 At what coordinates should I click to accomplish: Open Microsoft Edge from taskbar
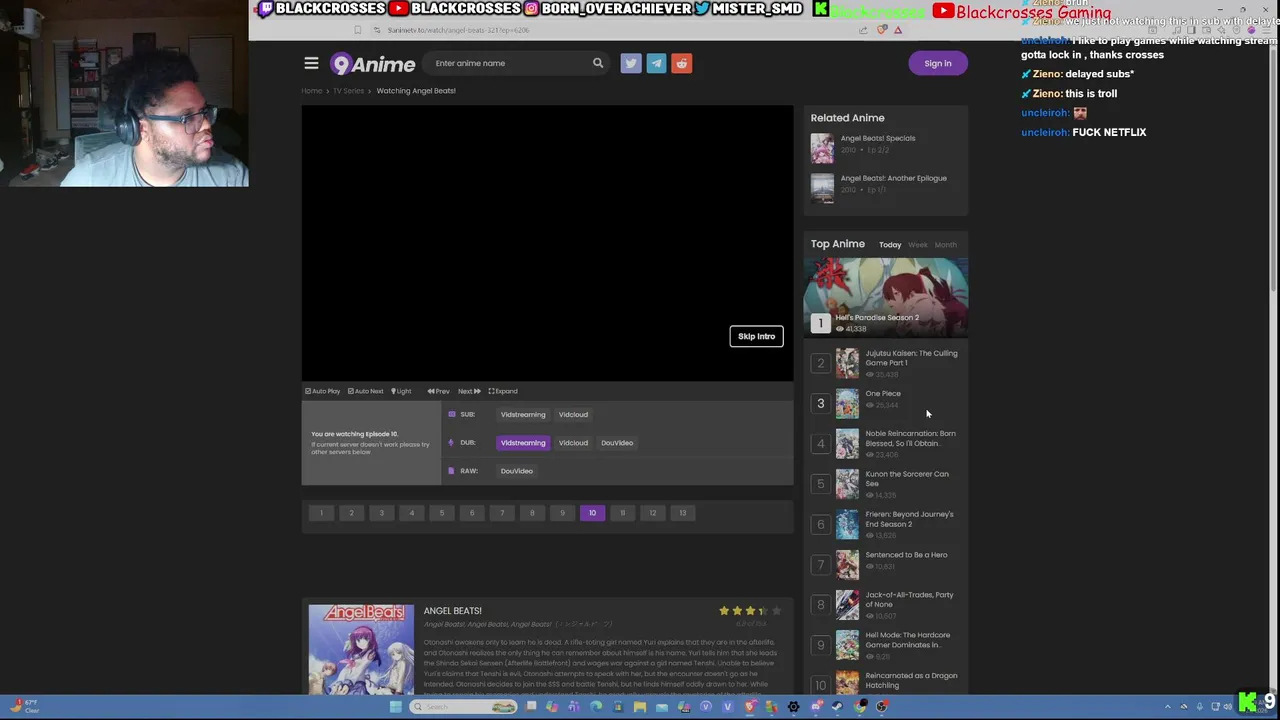pyautogui.click(x=596, y=706)
